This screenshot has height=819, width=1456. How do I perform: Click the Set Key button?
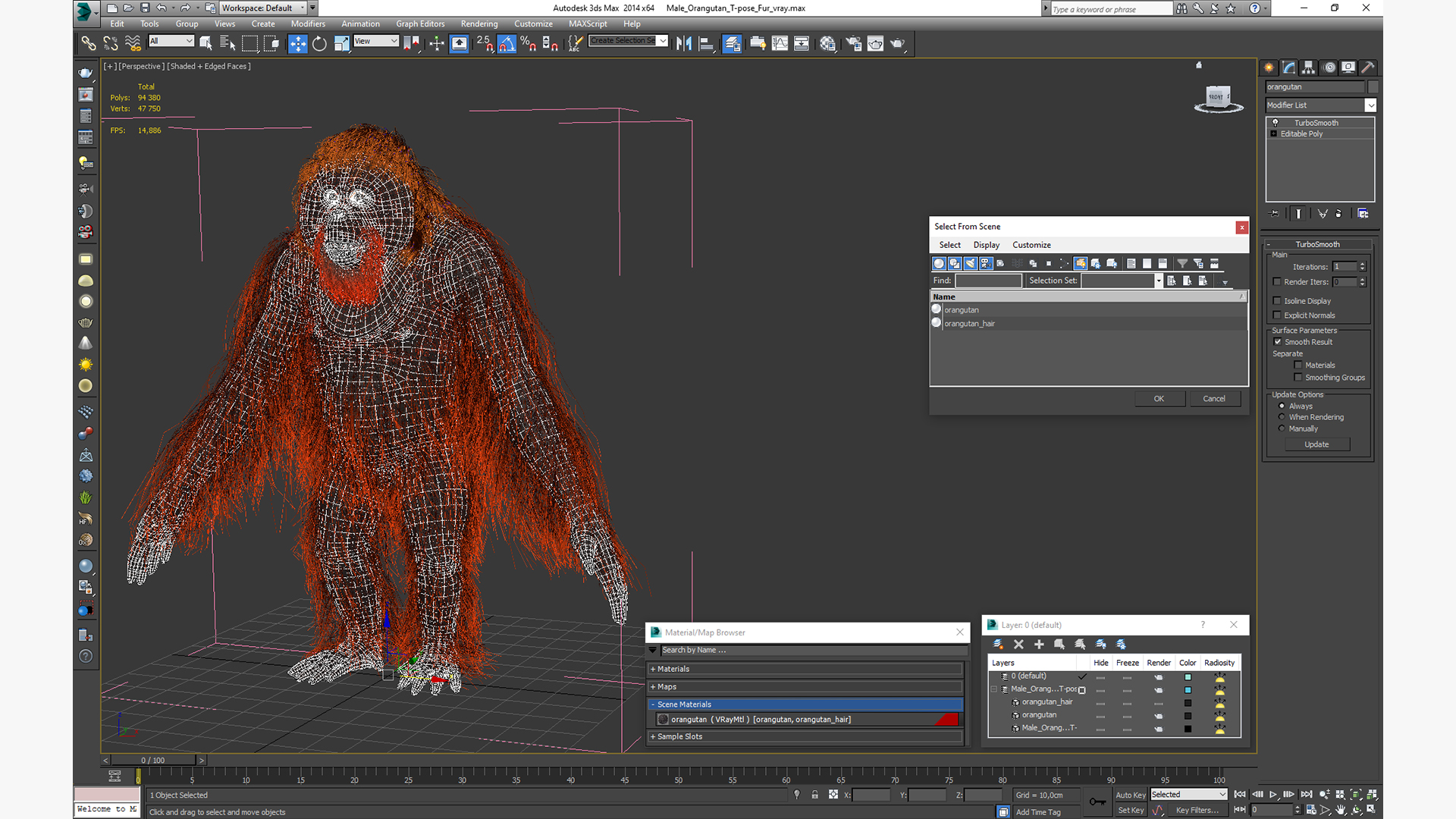(x=1130, y=810)
